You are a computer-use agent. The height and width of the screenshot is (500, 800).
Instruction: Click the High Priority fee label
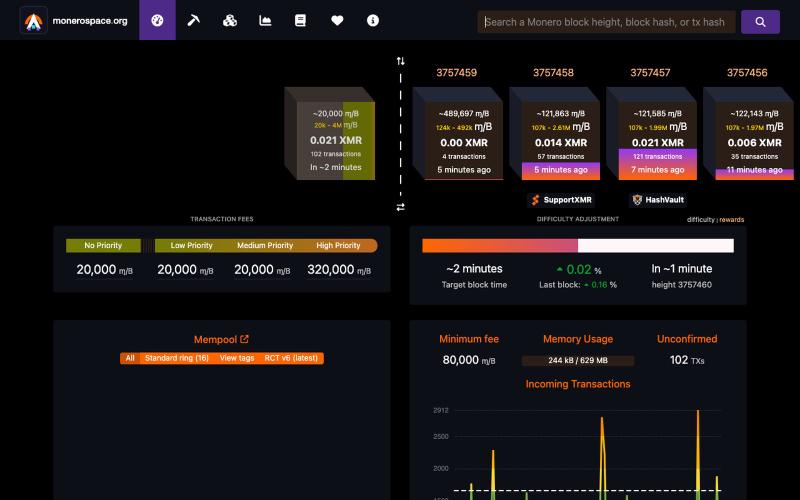click(x=338, y=245)
